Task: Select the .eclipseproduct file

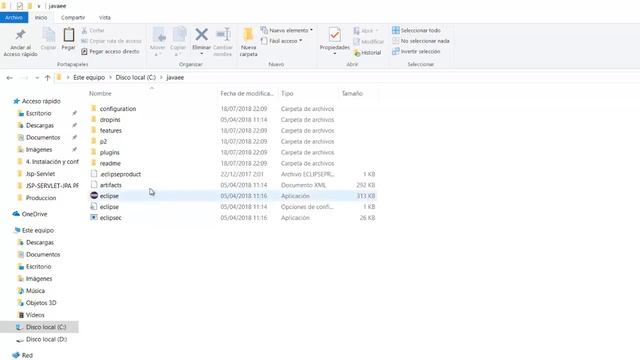Action: [x=120, y=174]
